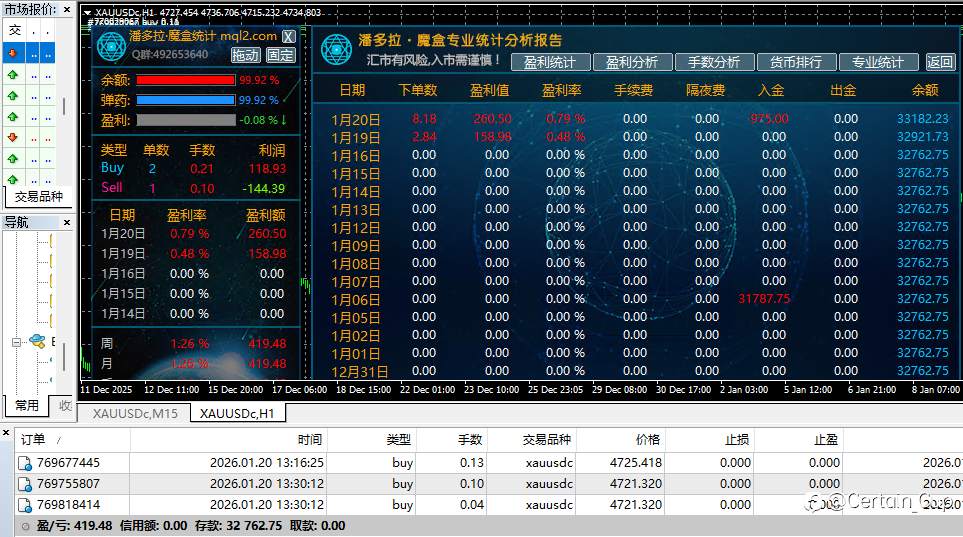Select the XAUUSDc,H1 chart tab
The image size is (963, 537).
(x=237, y=414)
